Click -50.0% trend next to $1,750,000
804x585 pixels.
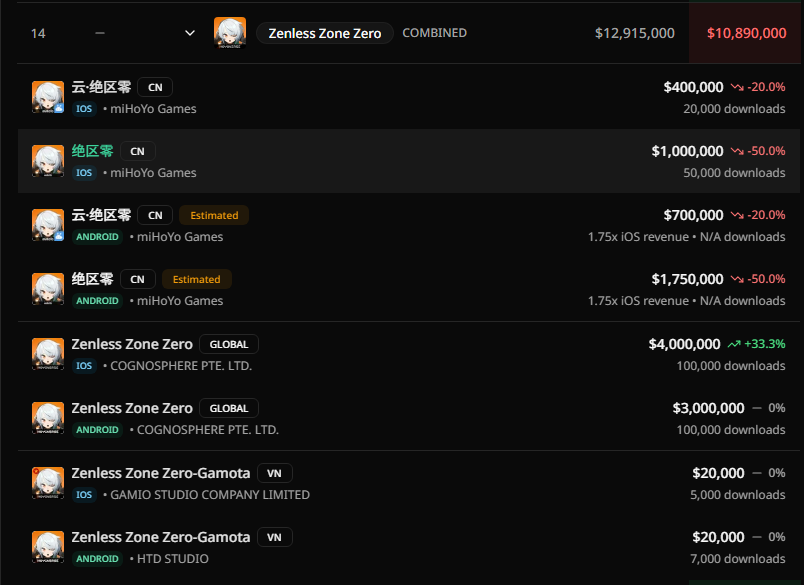coord(758,279)
